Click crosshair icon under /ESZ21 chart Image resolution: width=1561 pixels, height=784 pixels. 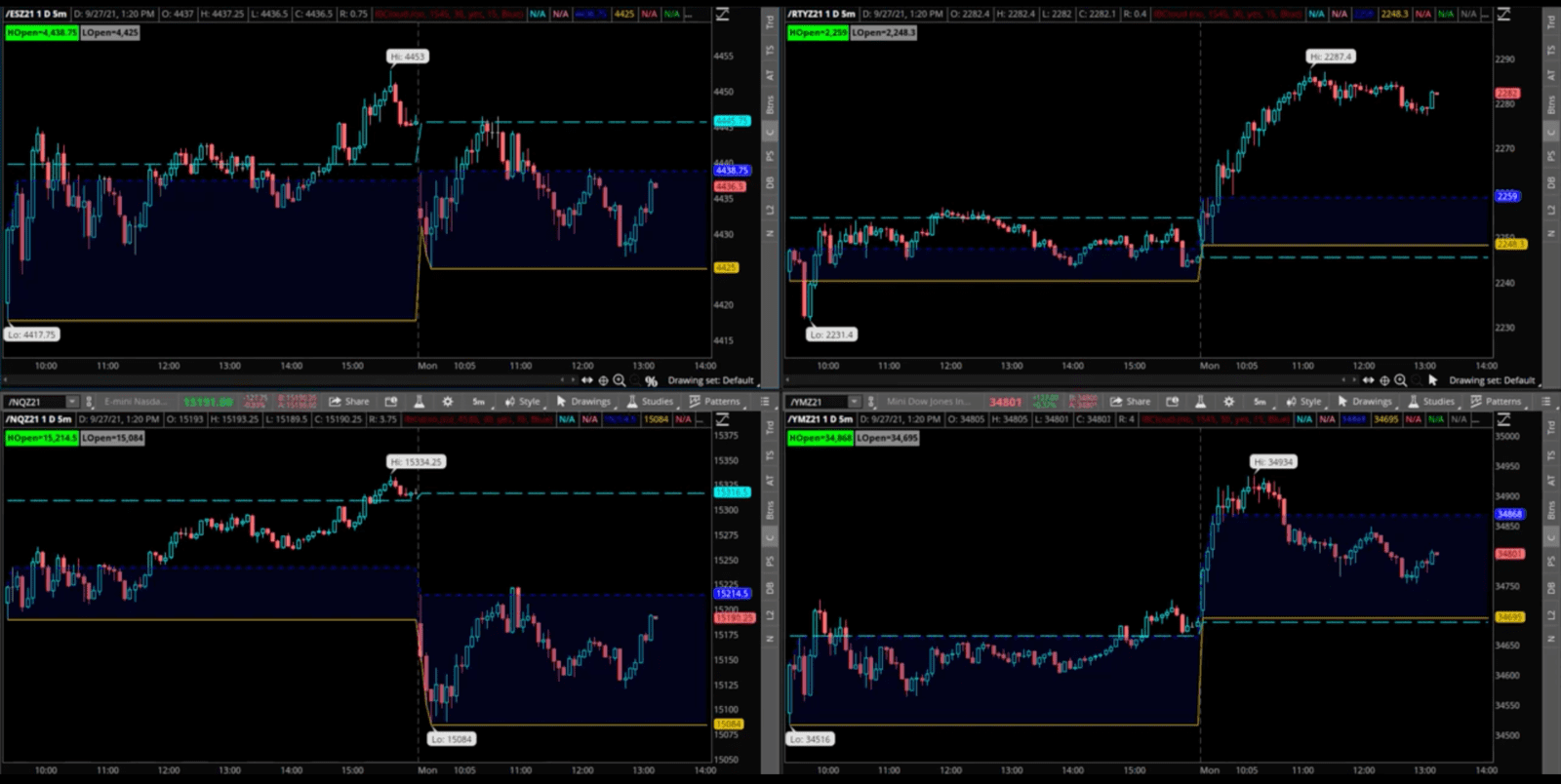(x=603, y=380)
